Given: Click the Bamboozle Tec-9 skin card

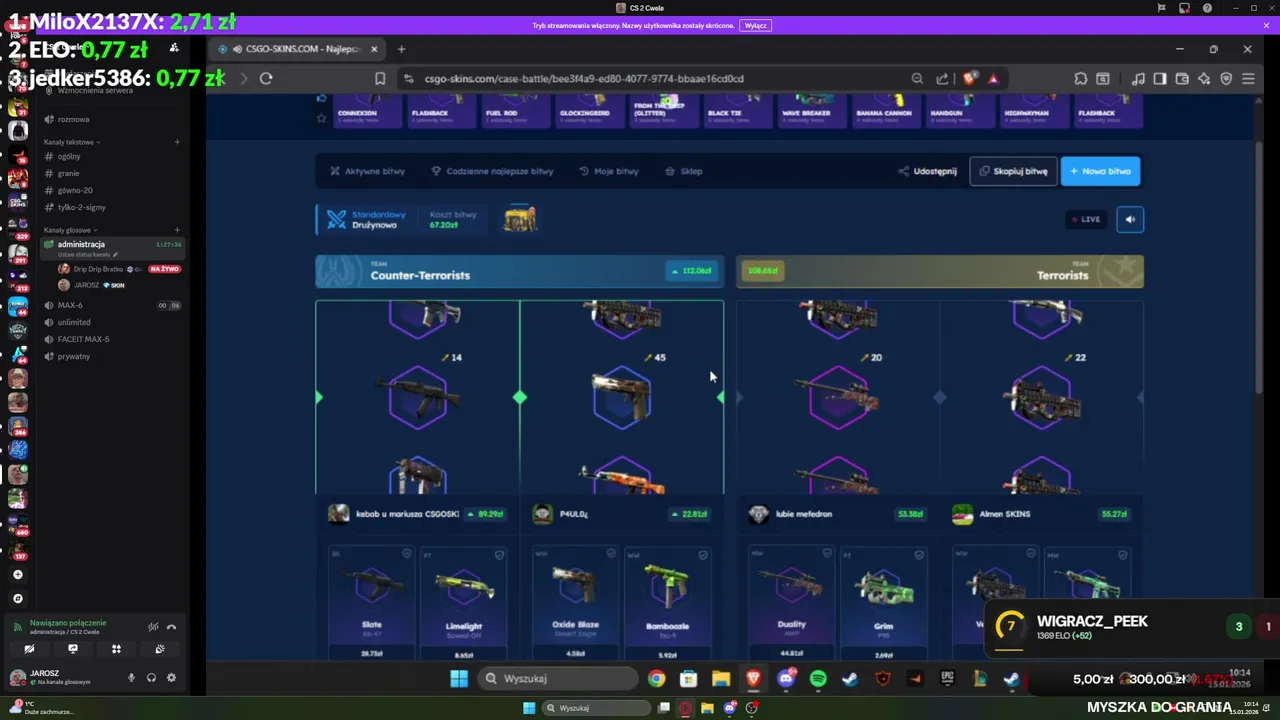Looking at the screenshot, I should [667, 602].
